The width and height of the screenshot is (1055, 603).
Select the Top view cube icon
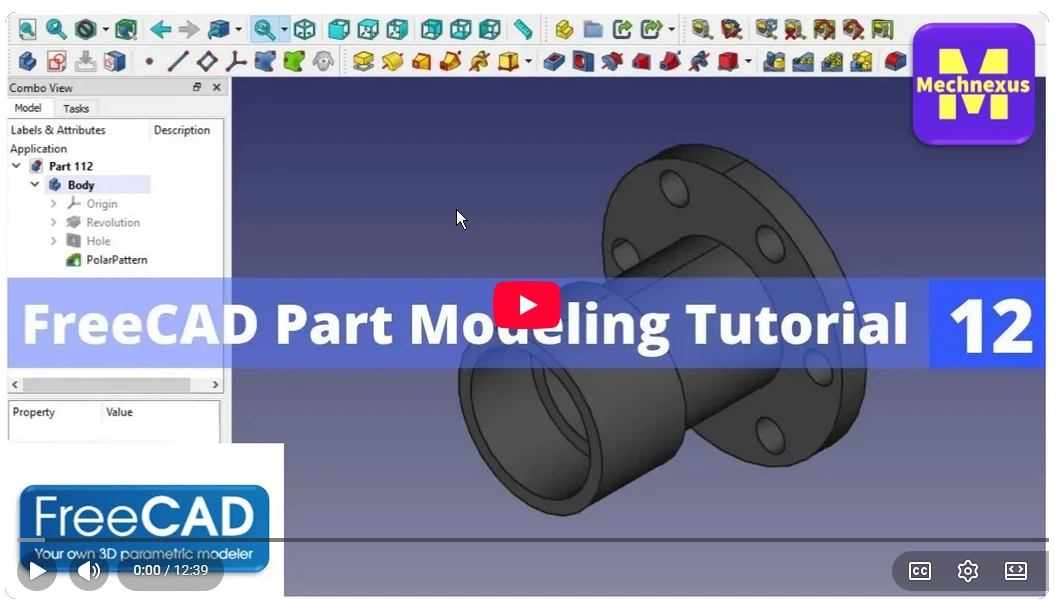(367, 29)
